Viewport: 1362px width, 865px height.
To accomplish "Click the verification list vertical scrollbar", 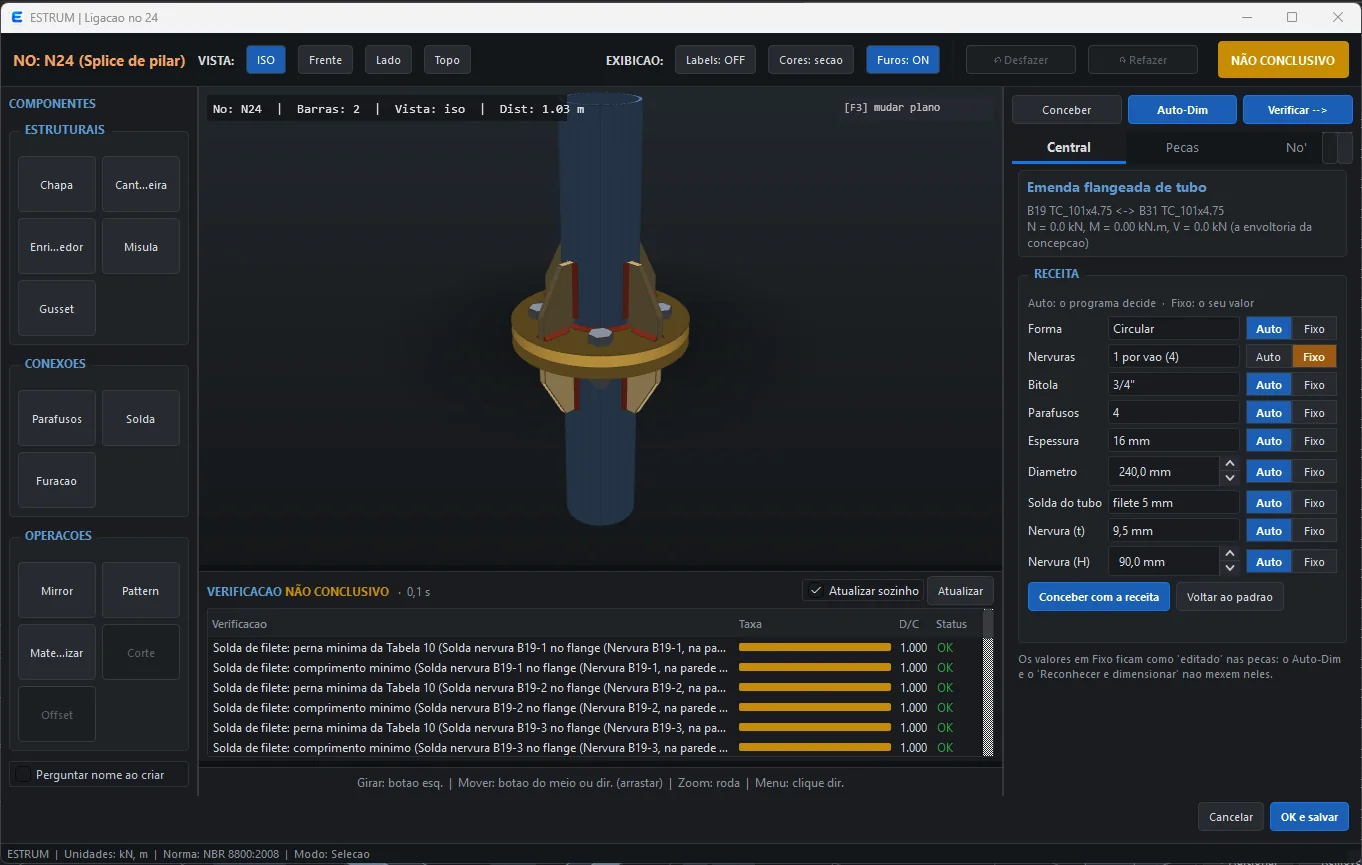I will 988,683.
